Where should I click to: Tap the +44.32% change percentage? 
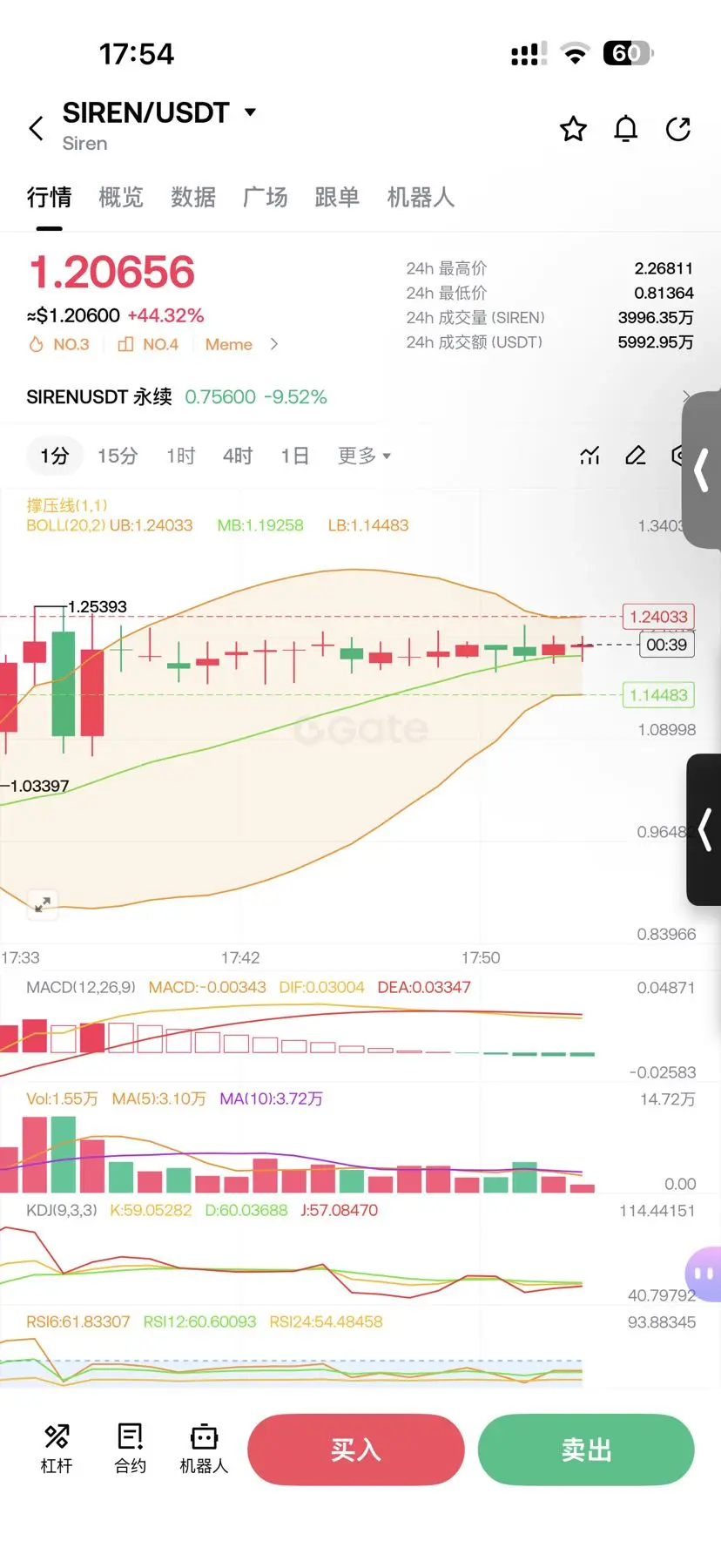click(165, 315)
